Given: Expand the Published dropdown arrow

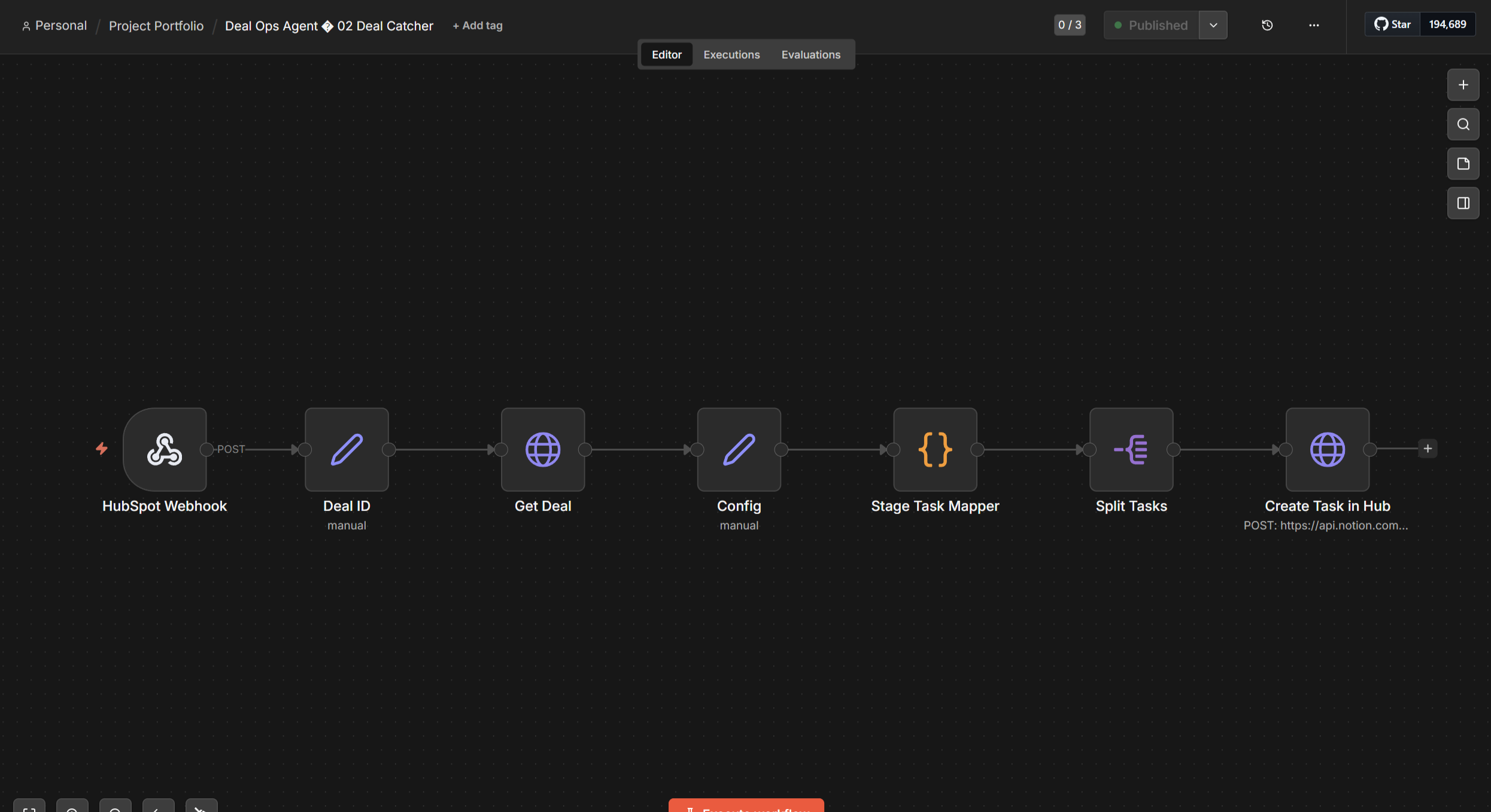Looking at the screenshot, I should coord(1213,25).
